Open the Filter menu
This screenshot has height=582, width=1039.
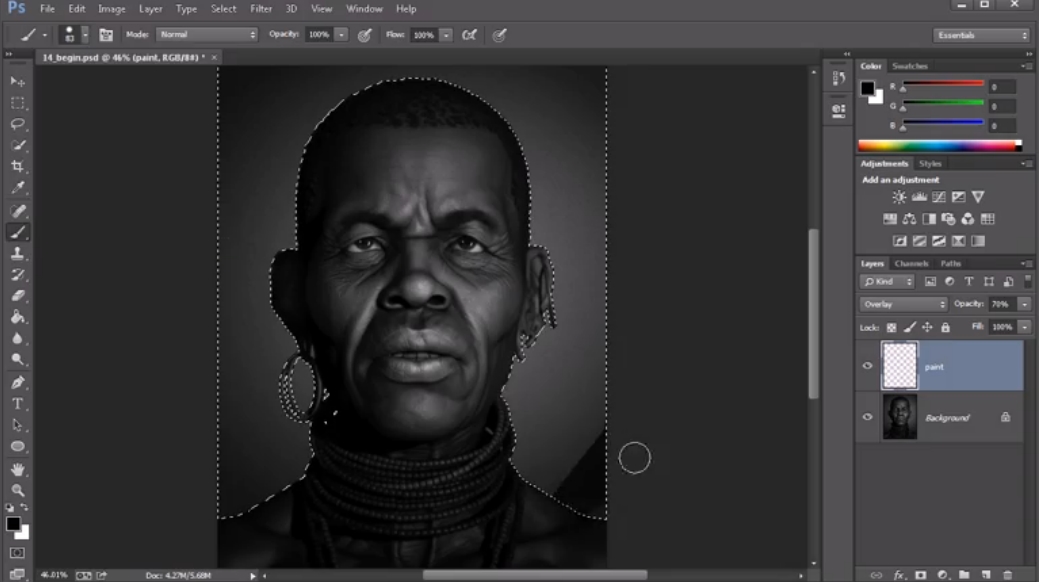[261, 9]
